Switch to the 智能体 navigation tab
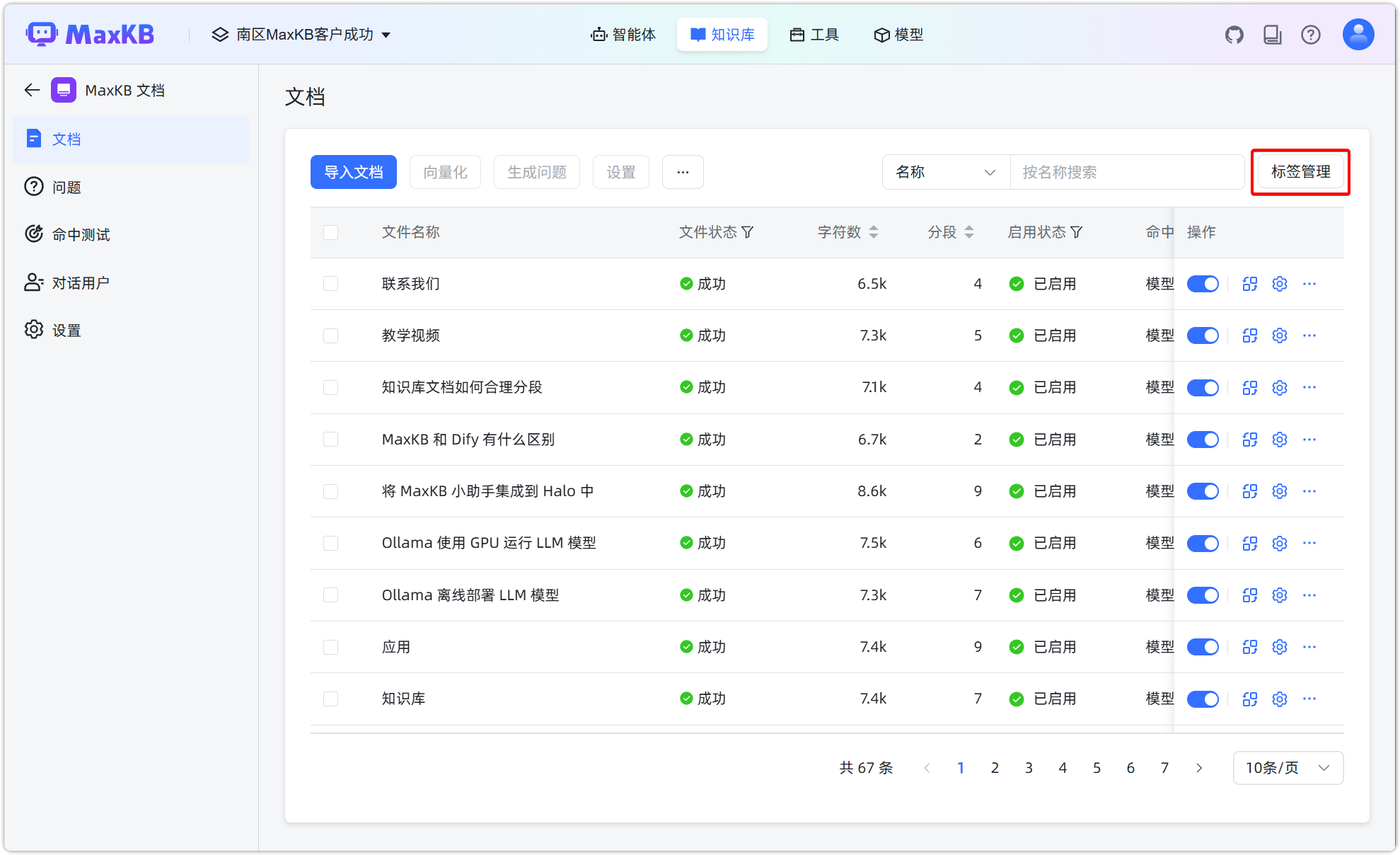 tap(623, 34)
